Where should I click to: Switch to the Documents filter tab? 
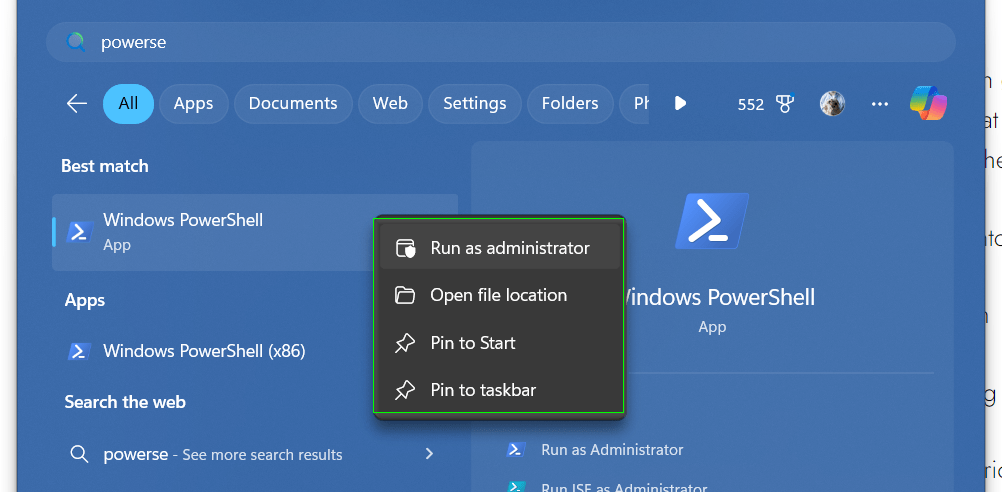coord(292,103)
